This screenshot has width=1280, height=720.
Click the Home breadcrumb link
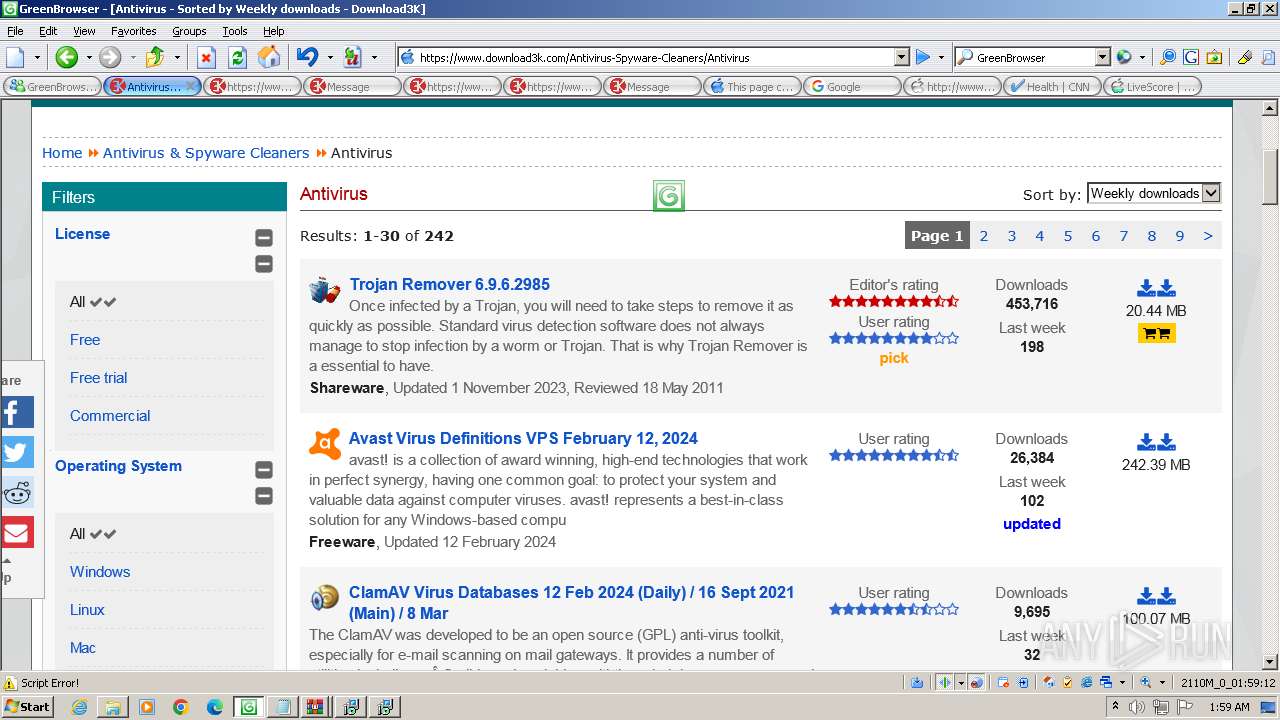62,153
